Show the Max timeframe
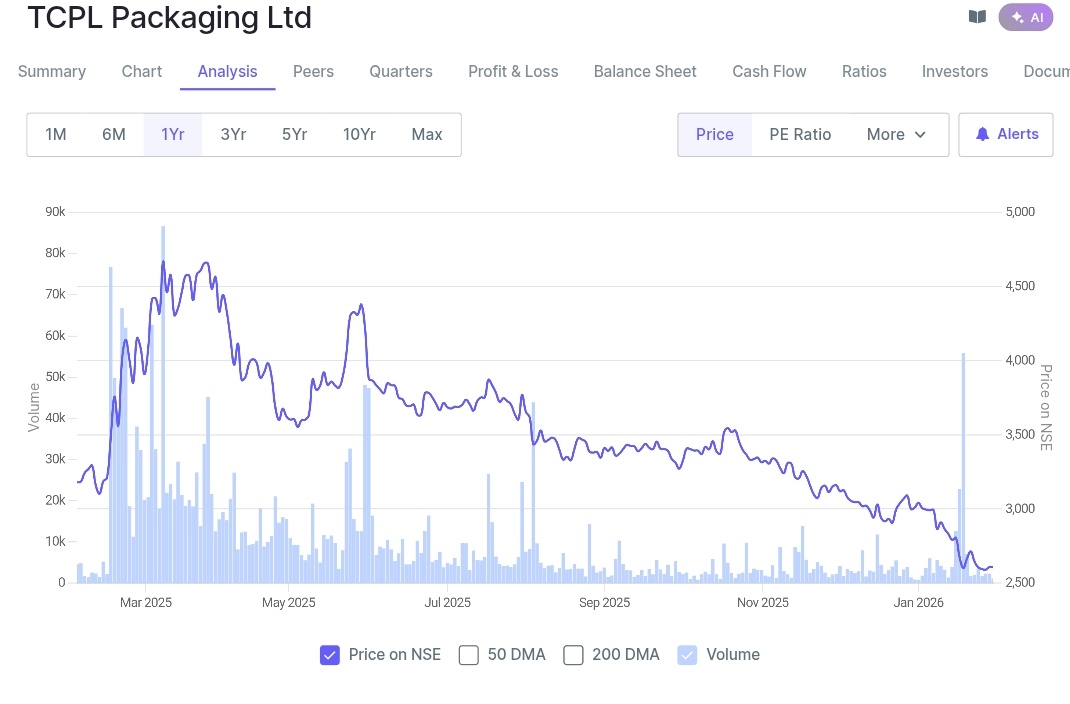 coord(427,134)
